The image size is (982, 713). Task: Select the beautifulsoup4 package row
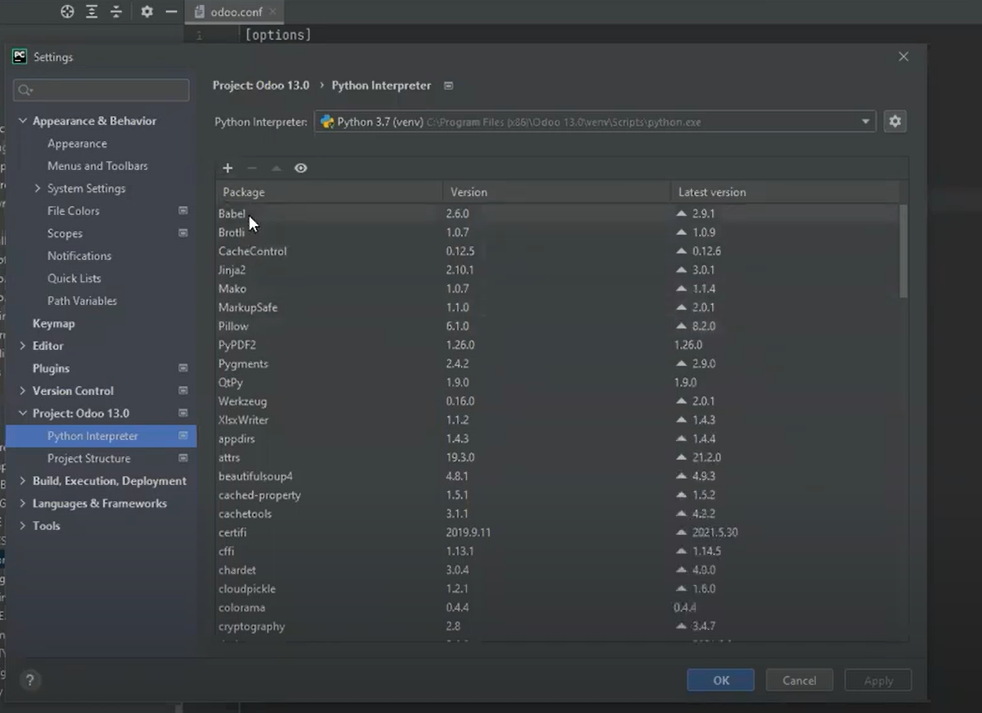(x=557, y=476)
